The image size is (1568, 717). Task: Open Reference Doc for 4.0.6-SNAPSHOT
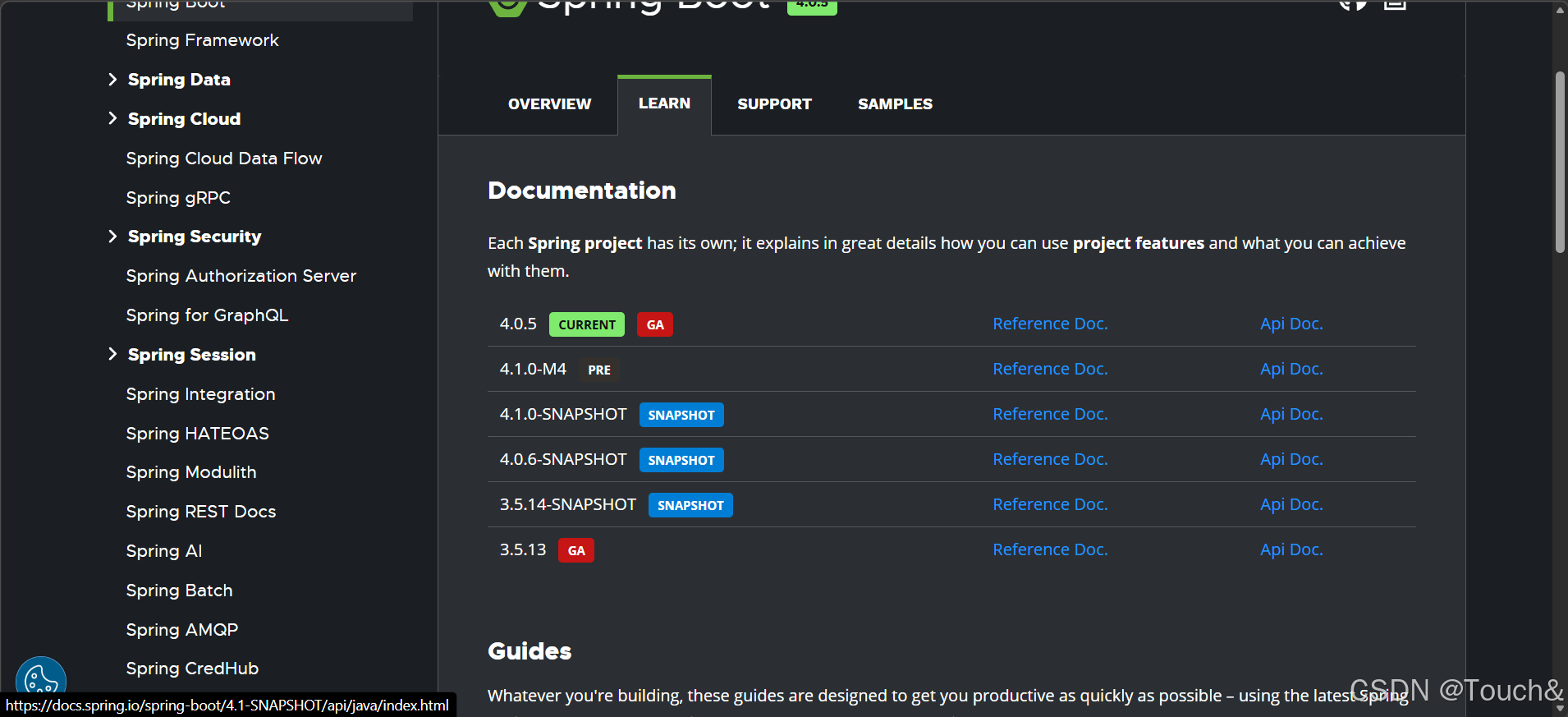click(1050, 459)
